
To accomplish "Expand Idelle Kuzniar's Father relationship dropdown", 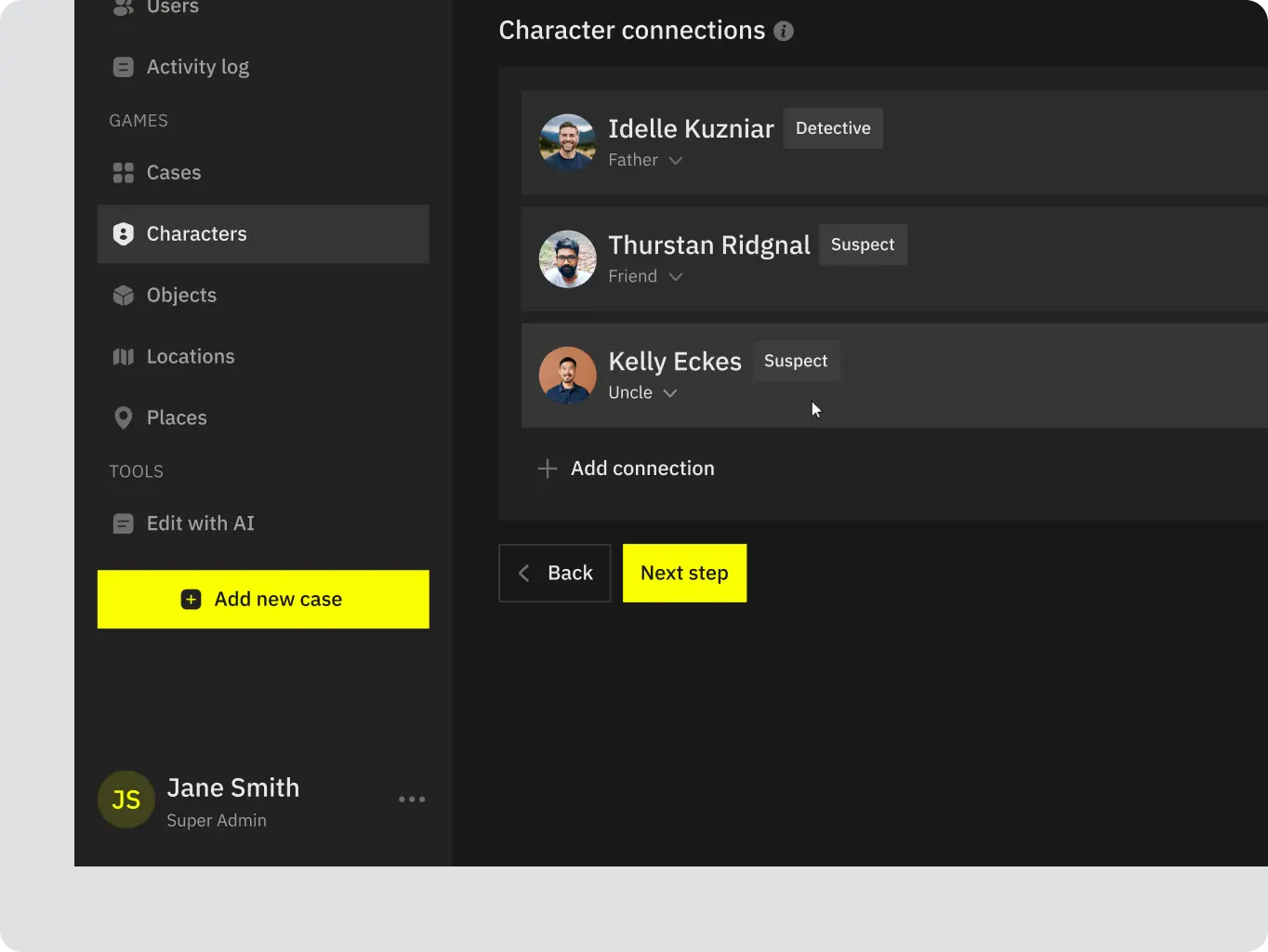I will tap(677, 160).
